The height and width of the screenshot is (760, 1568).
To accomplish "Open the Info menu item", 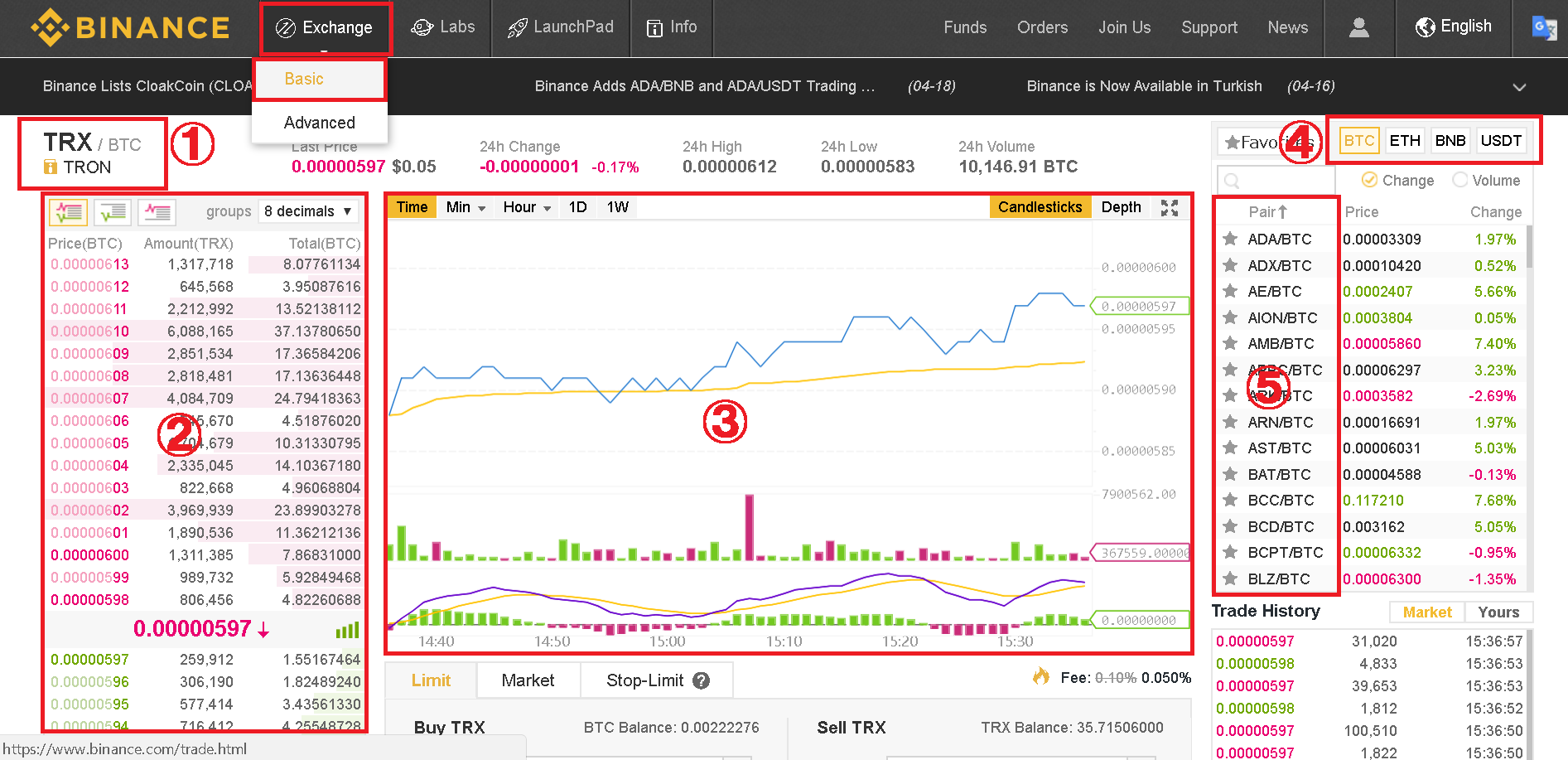I will (672, 27).
